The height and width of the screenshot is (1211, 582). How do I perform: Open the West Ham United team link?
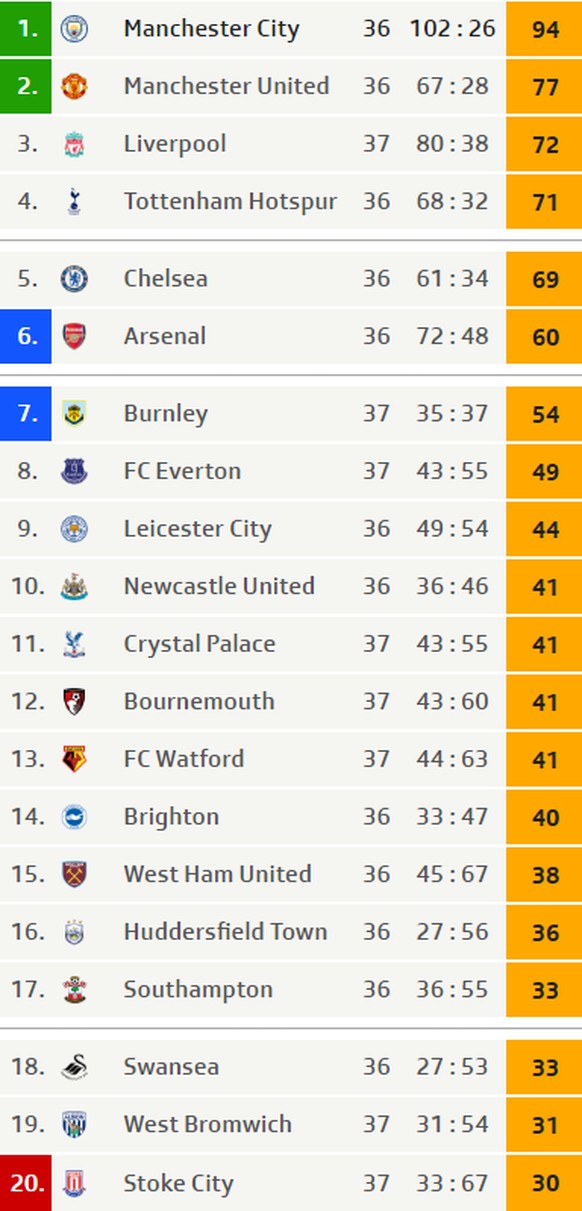pyautogui.click(x=218, y=874)
